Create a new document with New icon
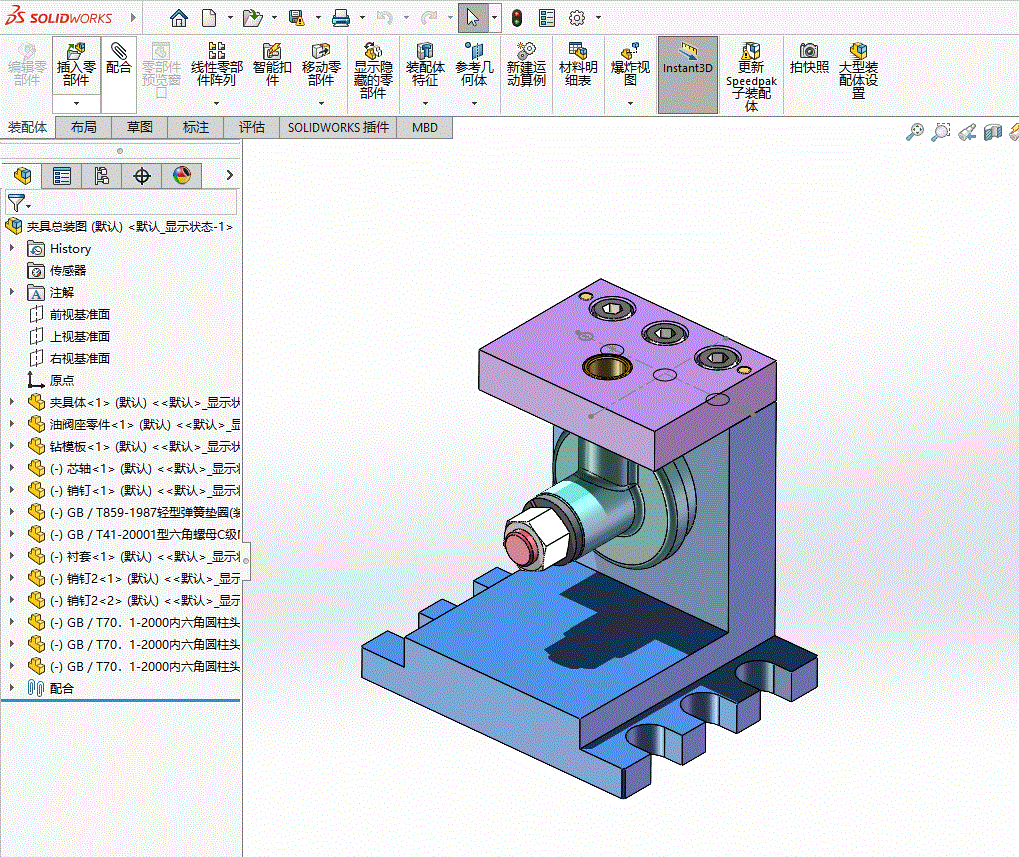Screen dimensions: 1019x857 (x=209, y=18)
